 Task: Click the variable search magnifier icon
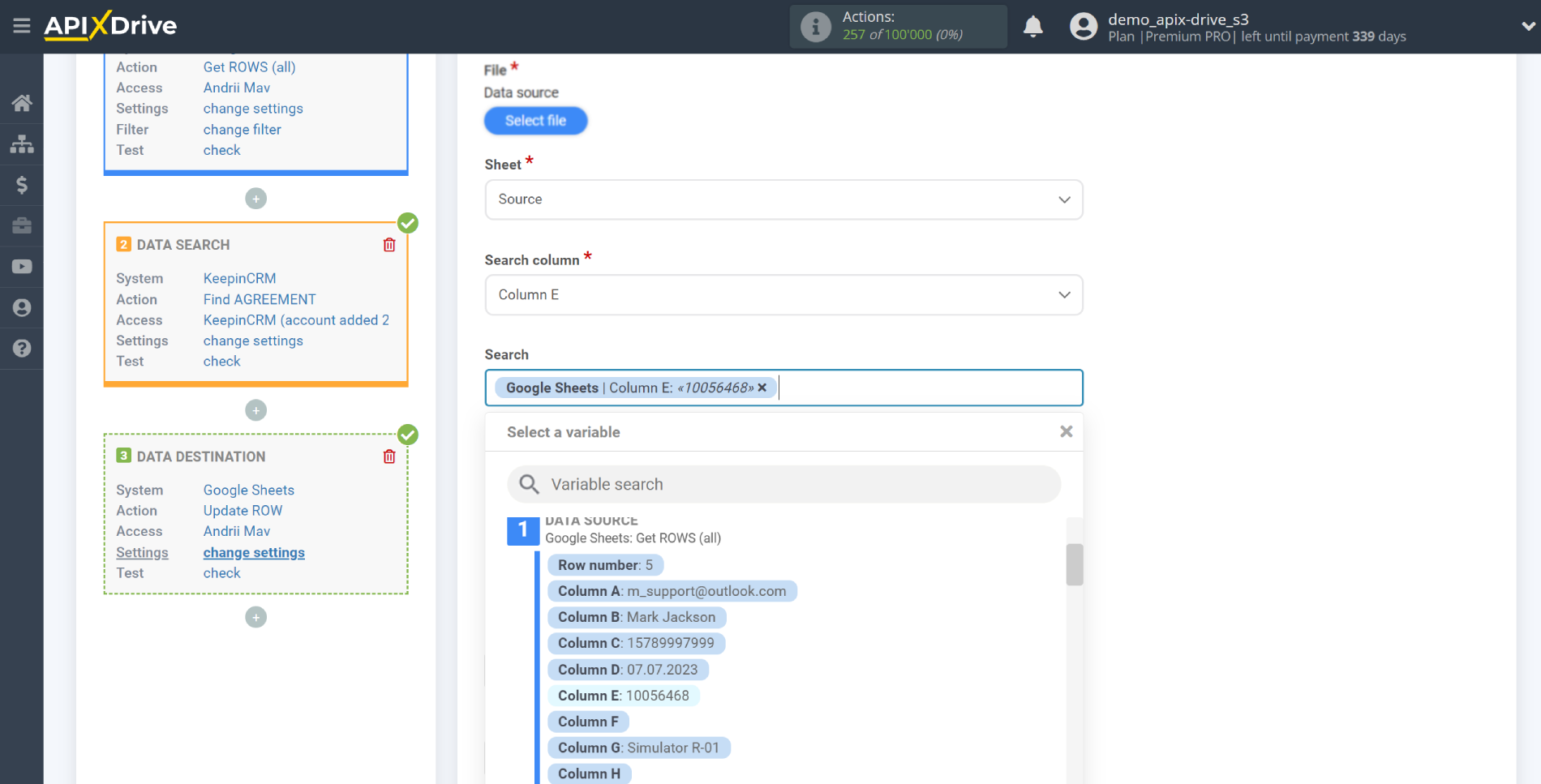(529, 484)
